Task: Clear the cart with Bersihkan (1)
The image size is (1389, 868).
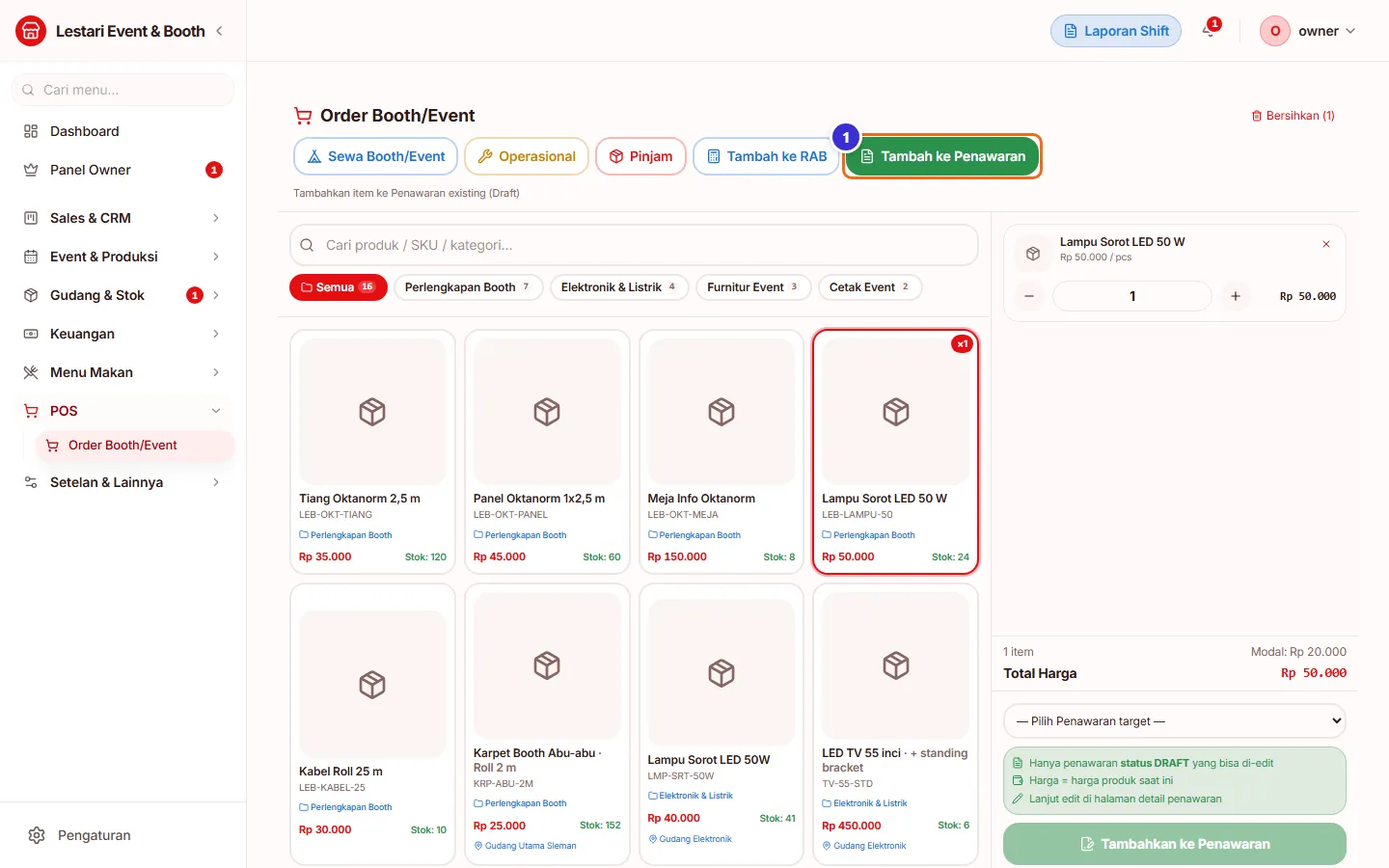Action: 1294,116
